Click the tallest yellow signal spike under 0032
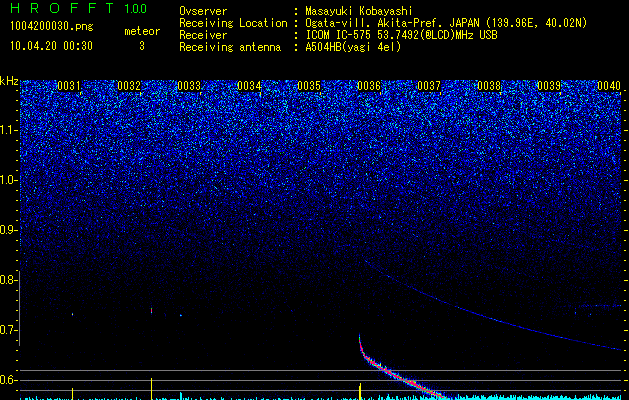Viewport: 629px width, 400px height. pyautogui.click(x=151, y=388)
